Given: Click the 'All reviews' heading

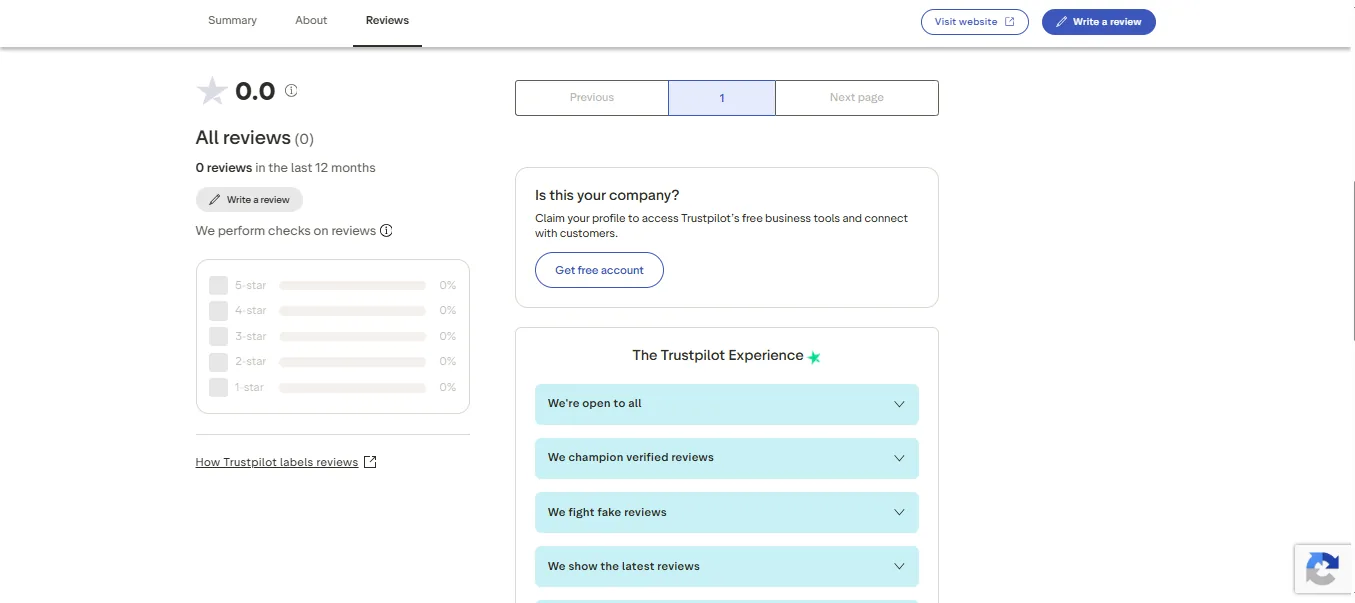Looking at the screenshot, I should [x=243, y=138].
